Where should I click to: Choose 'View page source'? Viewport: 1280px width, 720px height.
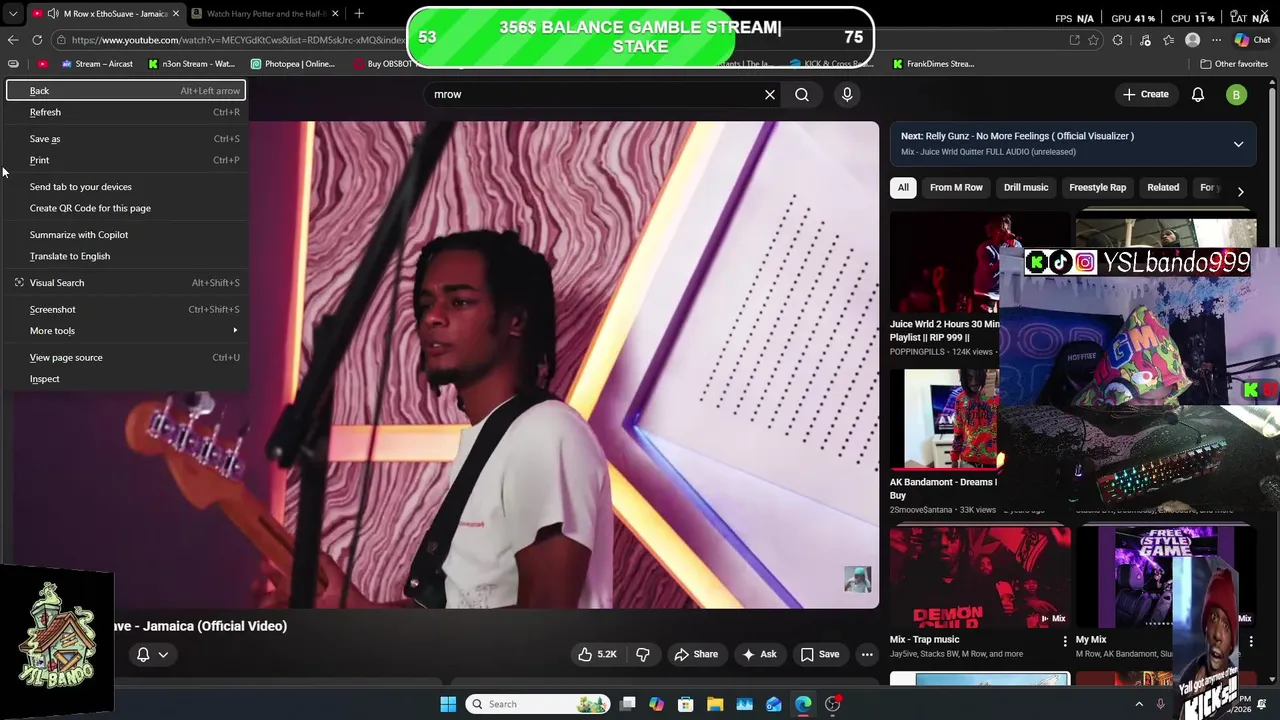pyautogui.click(x=125, y=357)
